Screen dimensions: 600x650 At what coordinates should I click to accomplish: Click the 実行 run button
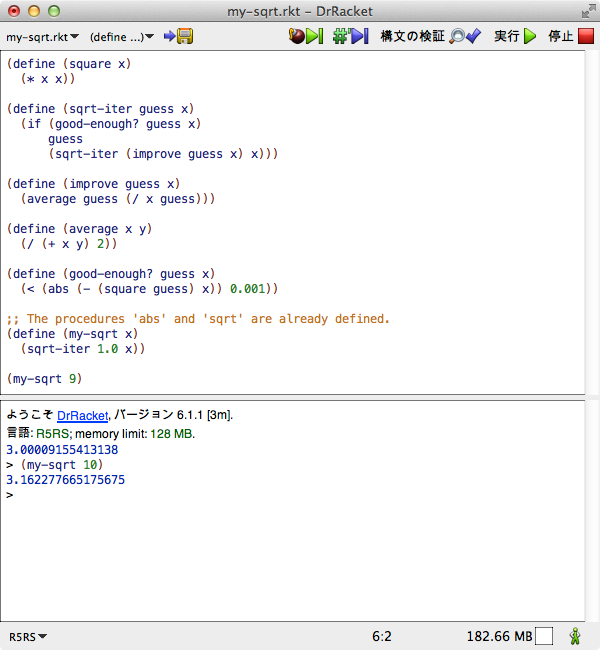click(515, 36)
